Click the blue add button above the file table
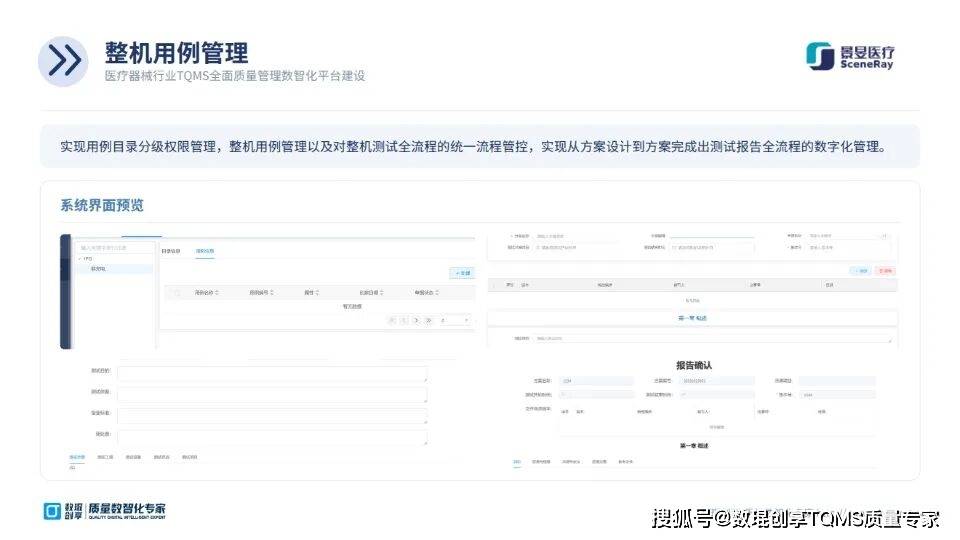The width and height of the screenshot is (960, 540). [x=860, y=271]
